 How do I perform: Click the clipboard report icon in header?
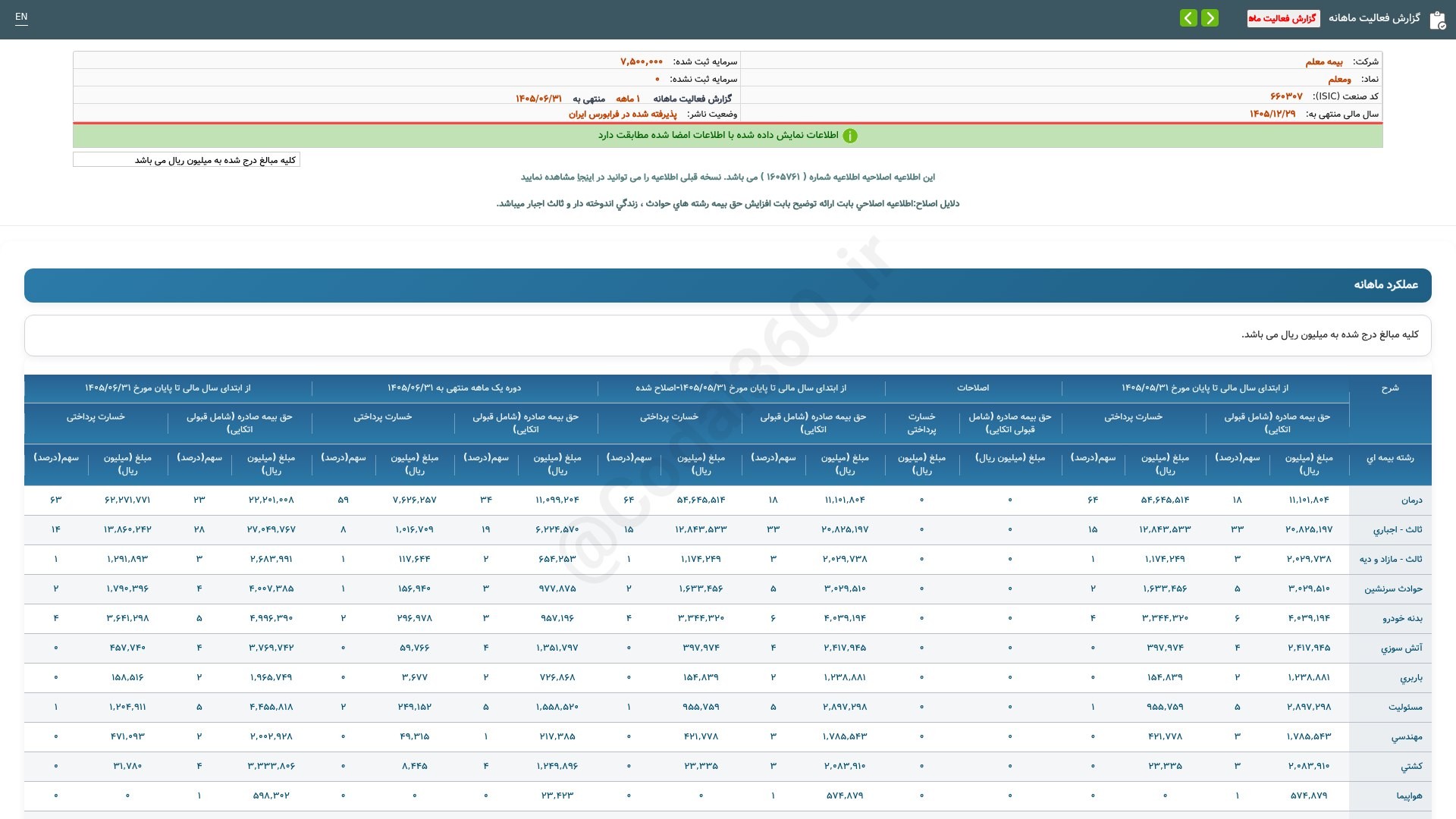click(1437, 20)
